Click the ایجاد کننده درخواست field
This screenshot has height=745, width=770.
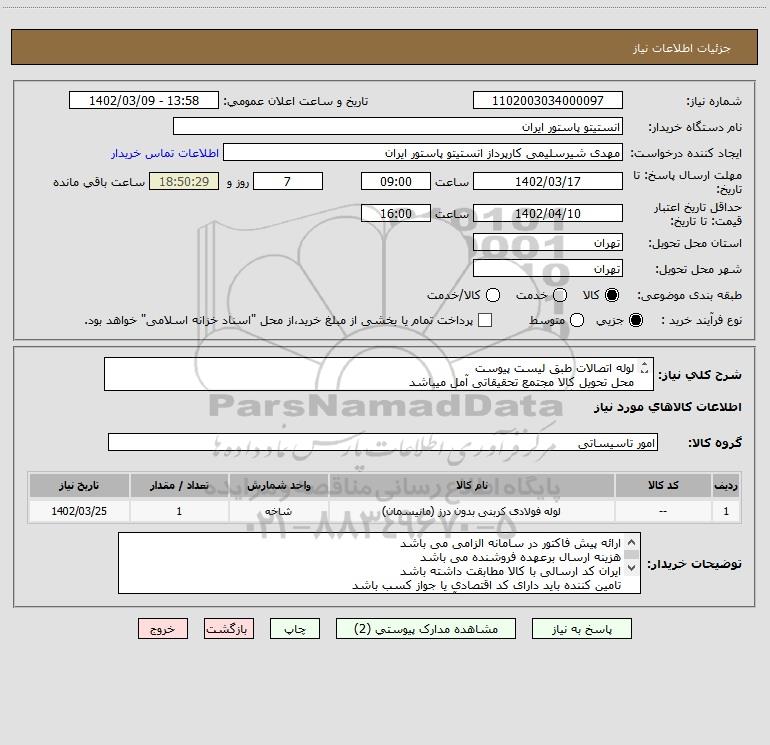423,152
